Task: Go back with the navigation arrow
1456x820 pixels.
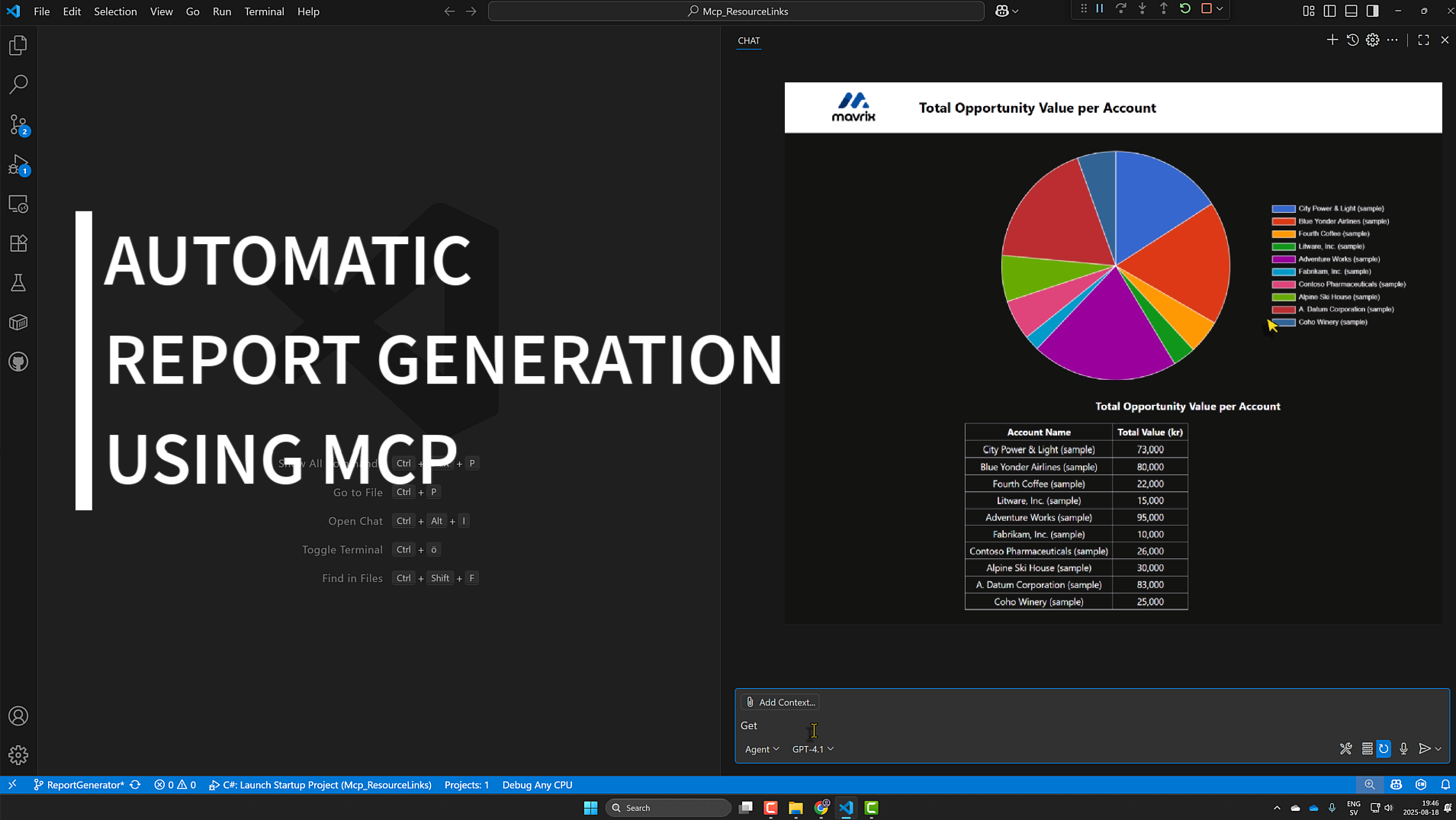Action: (x=449, y=11)
